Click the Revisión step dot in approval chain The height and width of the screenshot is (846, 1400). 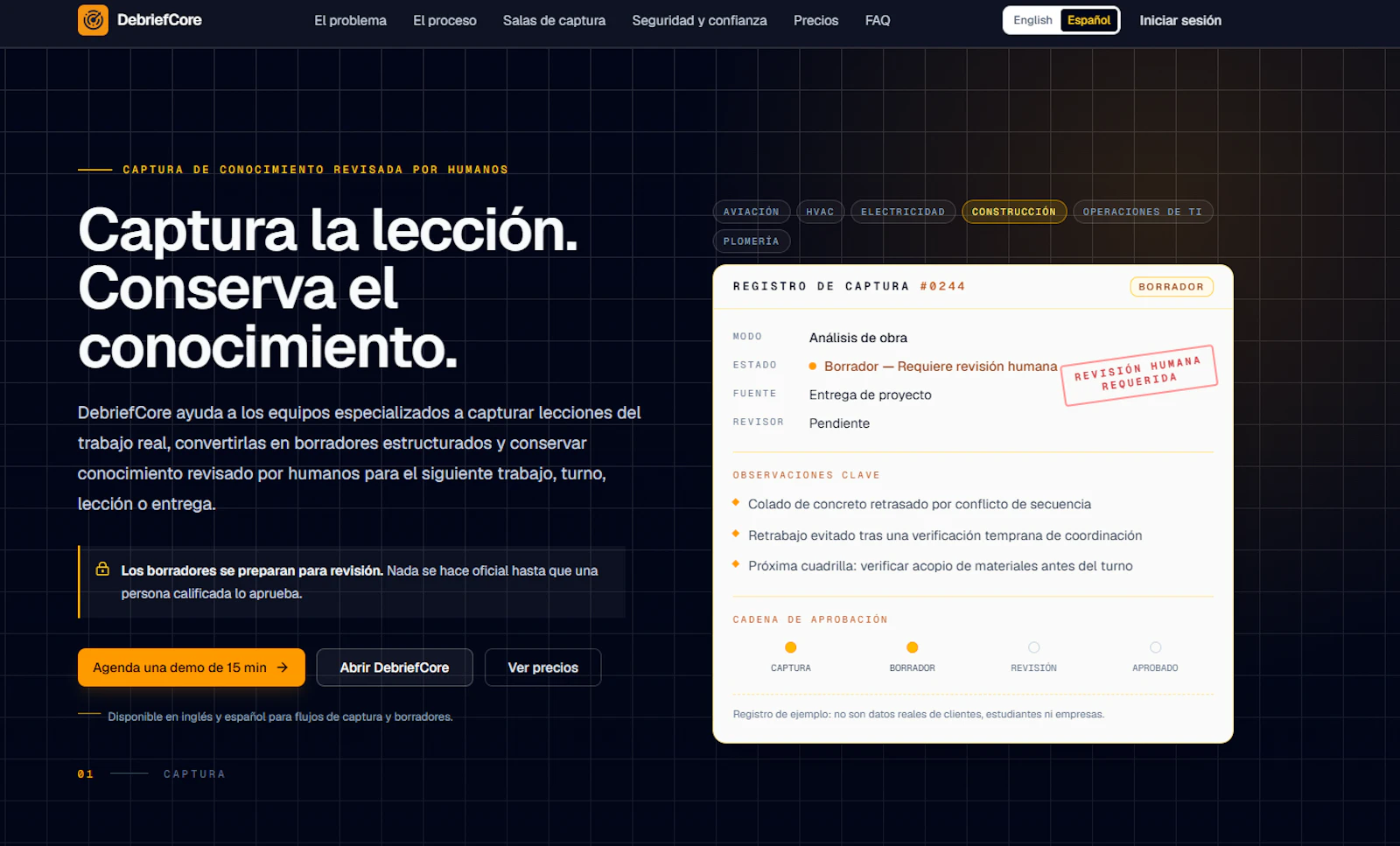(x=1034, y=647)
